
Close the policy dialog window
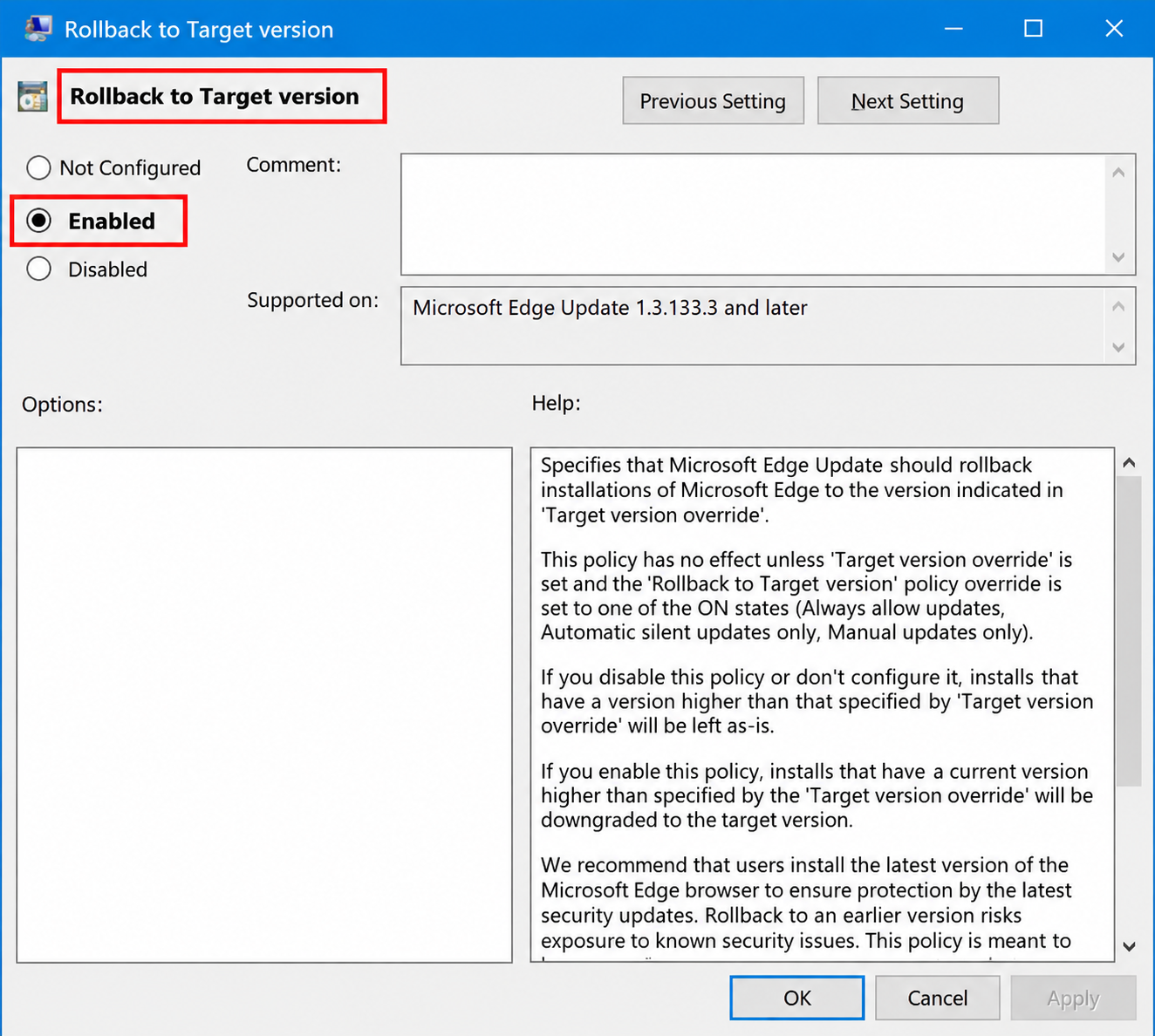pyautogui.click(x=1114, y=29)
